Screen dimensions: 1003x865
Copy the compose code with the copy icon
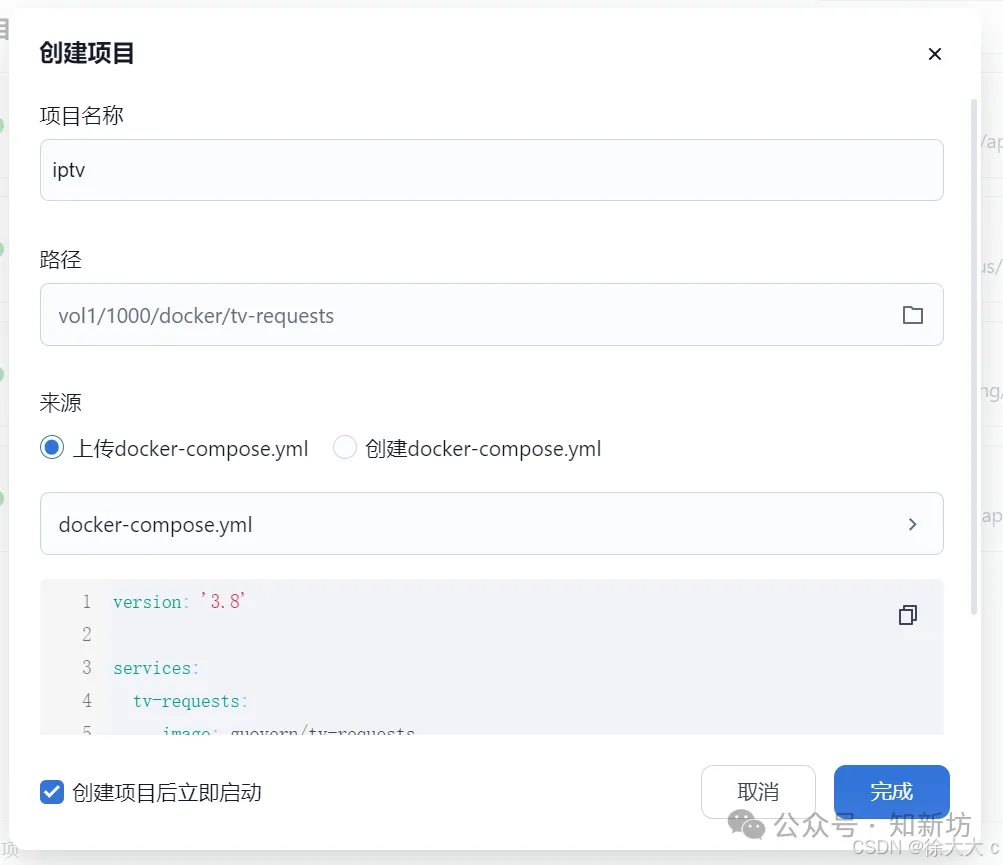click(908, 615)
